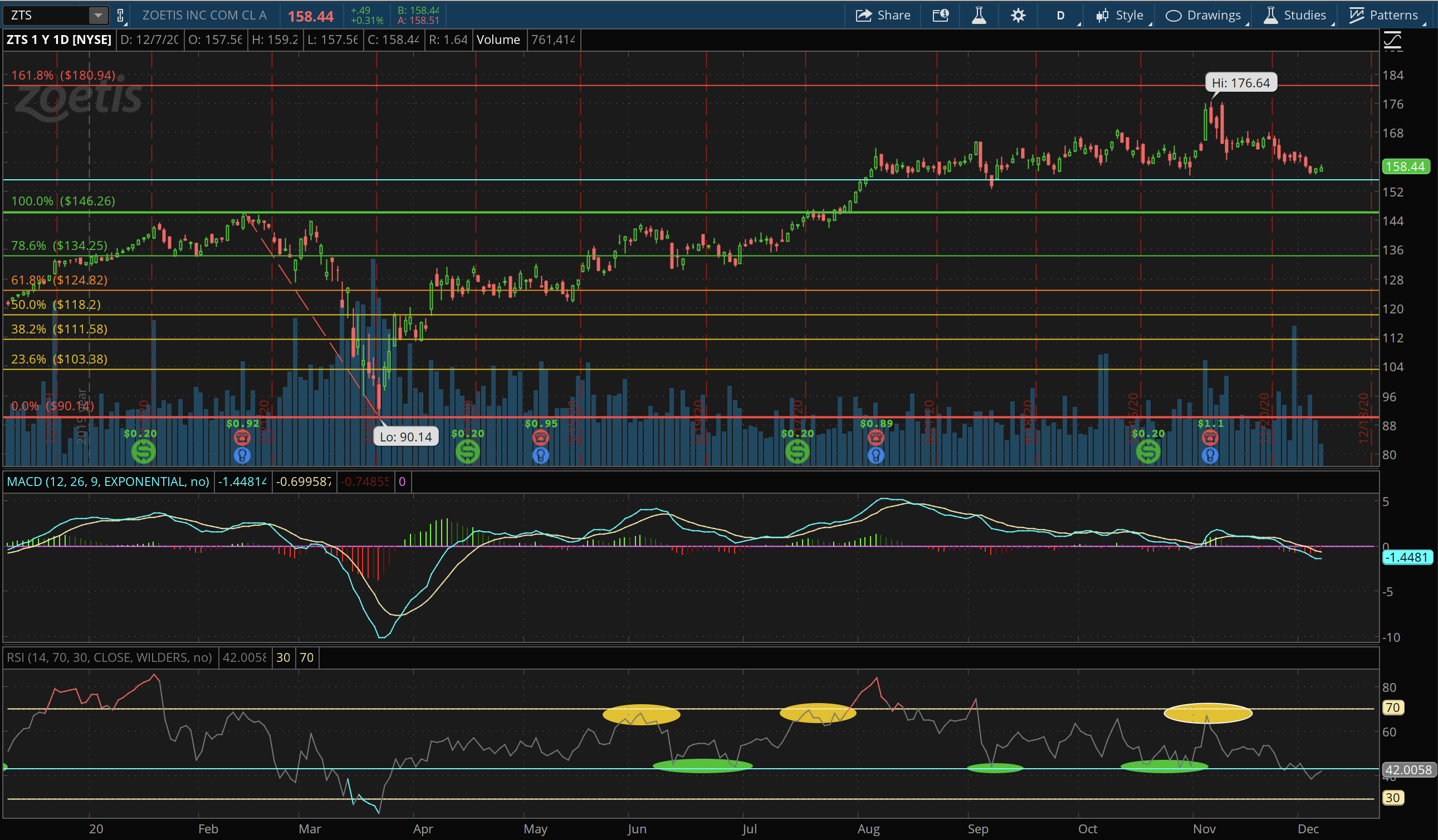
Task: Click the B: 158.44 bid value
Action: [418, 10]
